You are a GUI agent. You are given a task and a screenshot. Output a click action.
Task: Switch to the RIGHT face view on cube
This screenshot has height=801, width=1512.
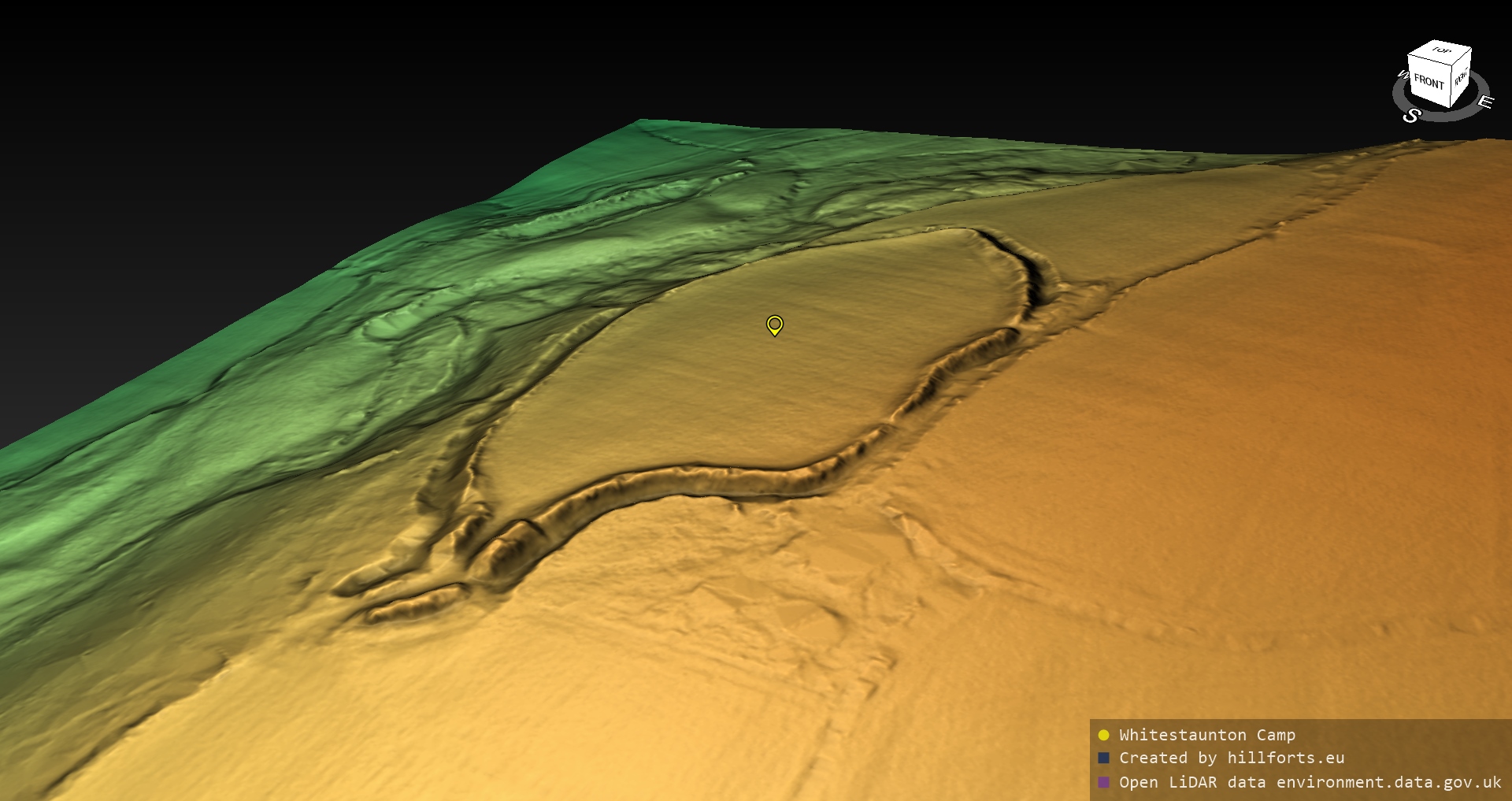(x=1461, y=78)
